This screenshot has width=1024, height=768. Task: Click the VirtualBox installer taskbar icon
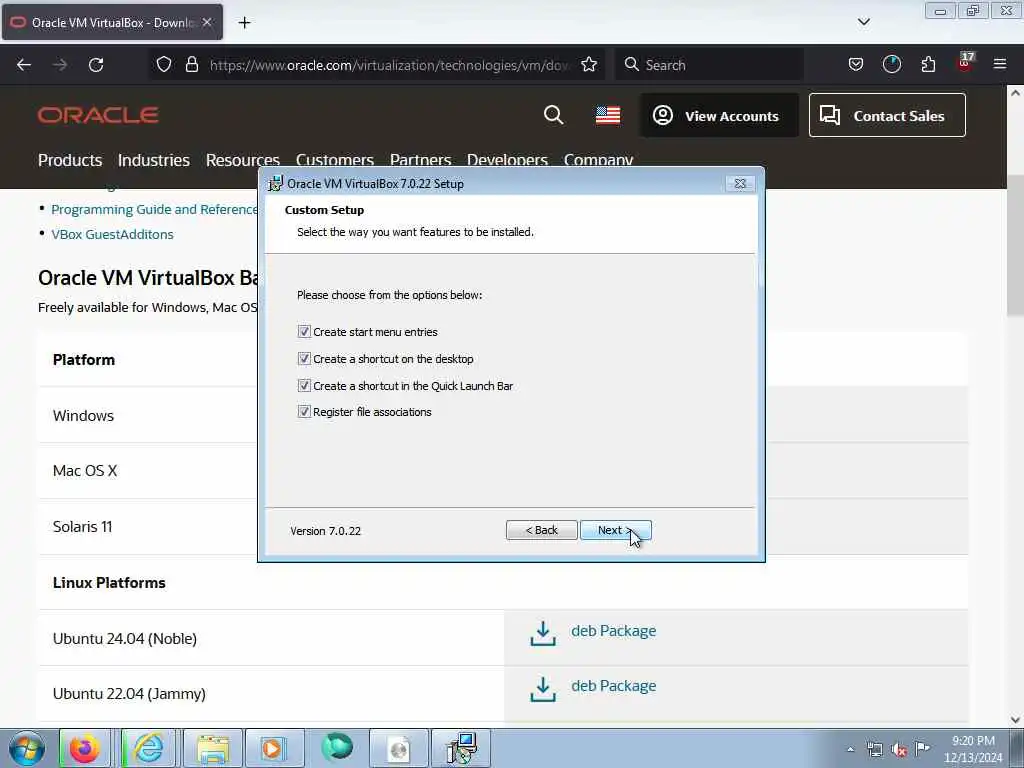tap(462, 748)
